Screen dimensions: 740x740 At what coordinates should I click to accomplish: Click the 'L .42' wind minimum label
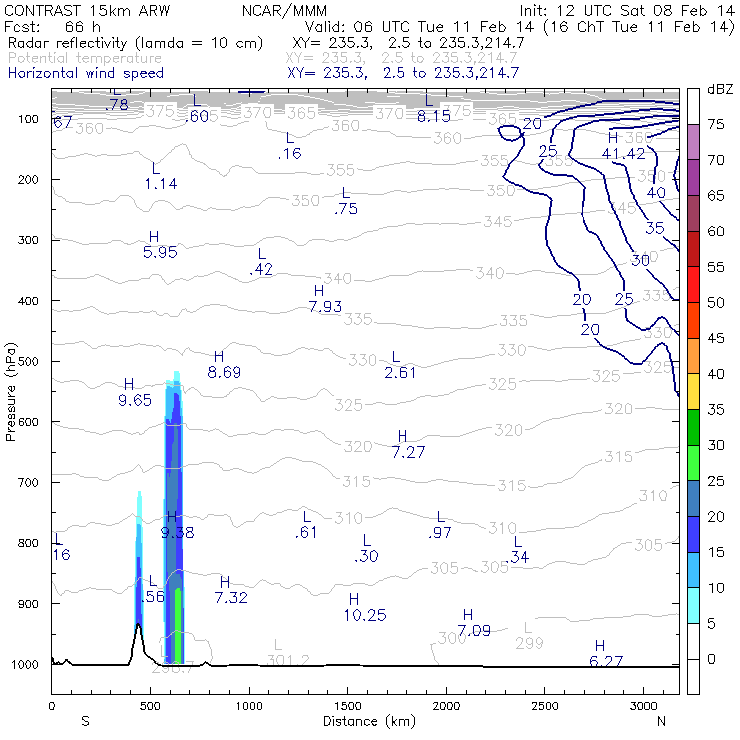[x=261, y=261]
